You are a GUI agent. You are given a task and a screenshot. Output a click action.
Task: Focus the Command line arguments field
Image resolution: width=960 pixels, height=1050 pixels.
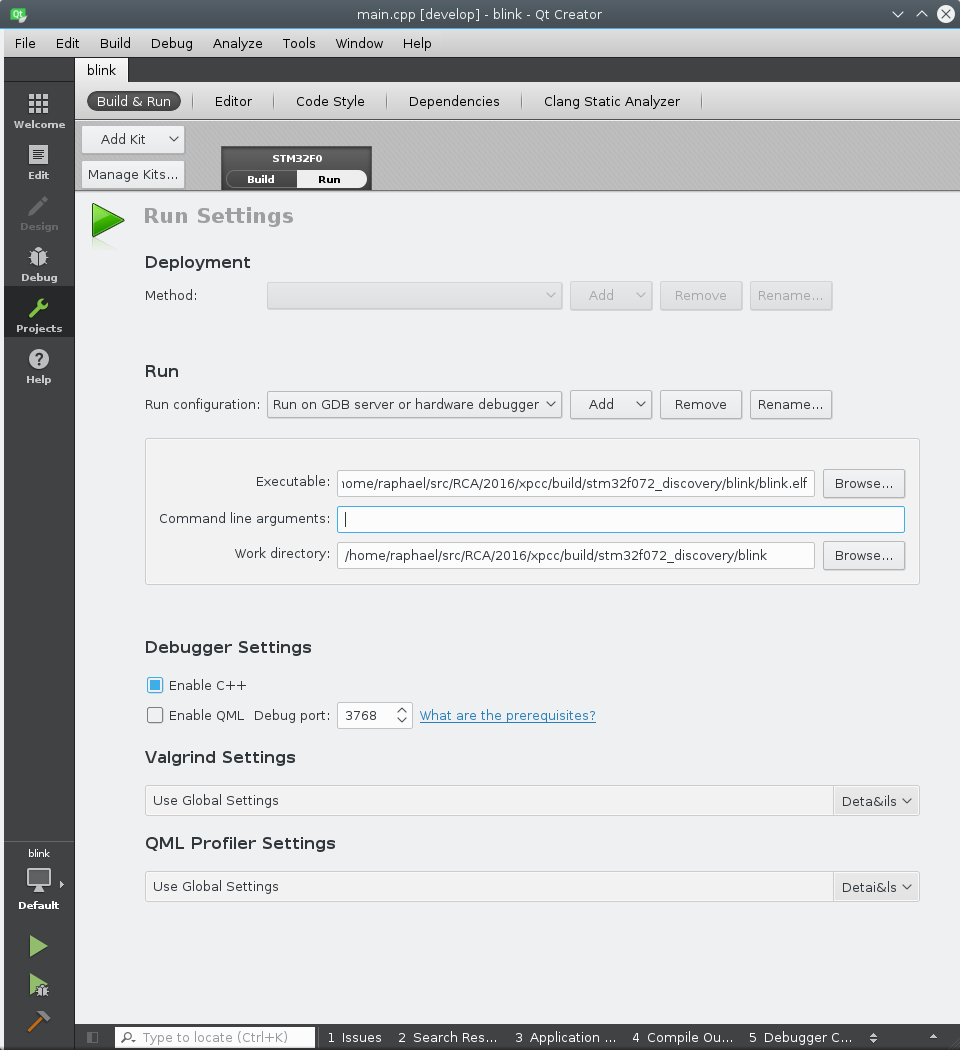pos(621,520)
